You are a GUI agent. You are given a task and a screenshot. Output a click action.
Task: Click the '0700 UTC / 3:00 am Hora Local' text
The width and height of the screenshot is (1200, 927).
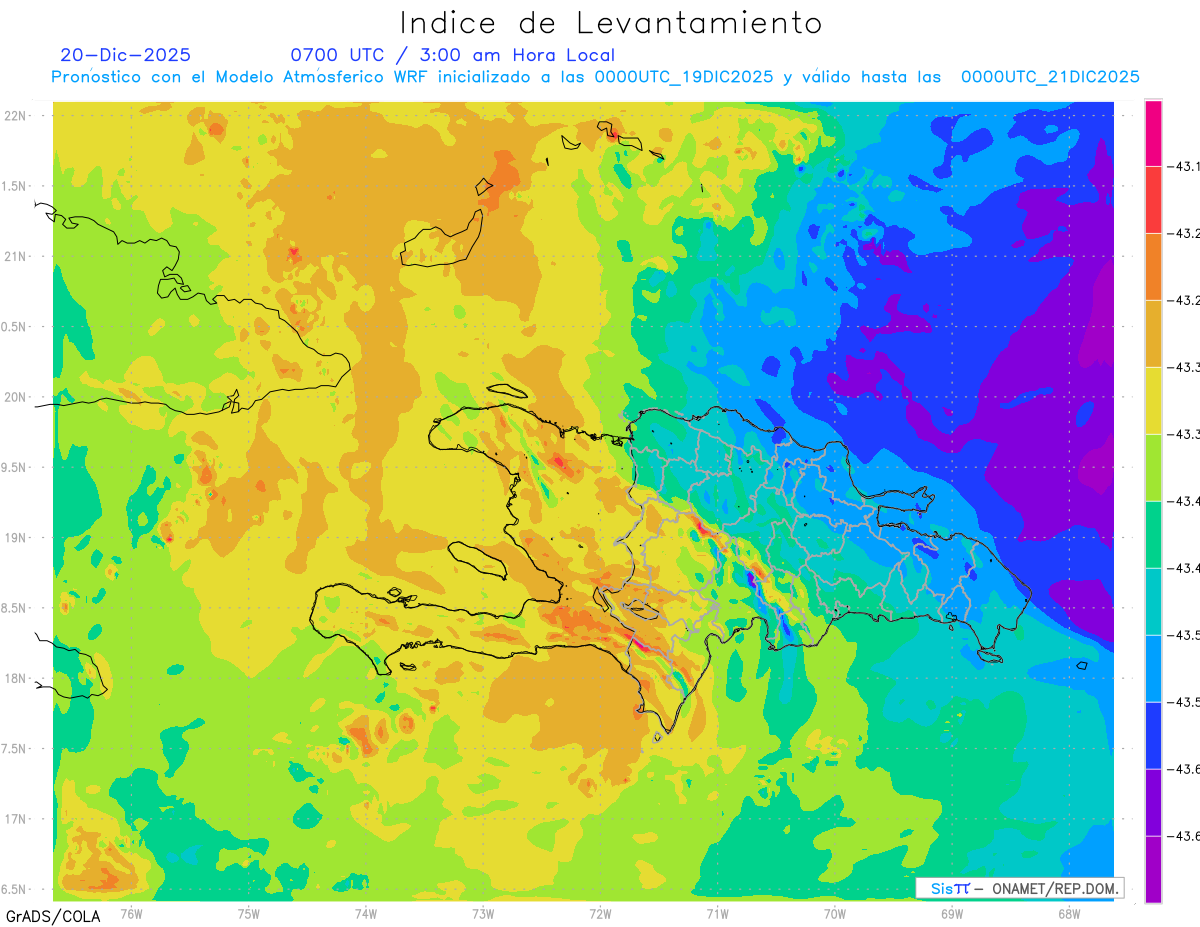452,55
